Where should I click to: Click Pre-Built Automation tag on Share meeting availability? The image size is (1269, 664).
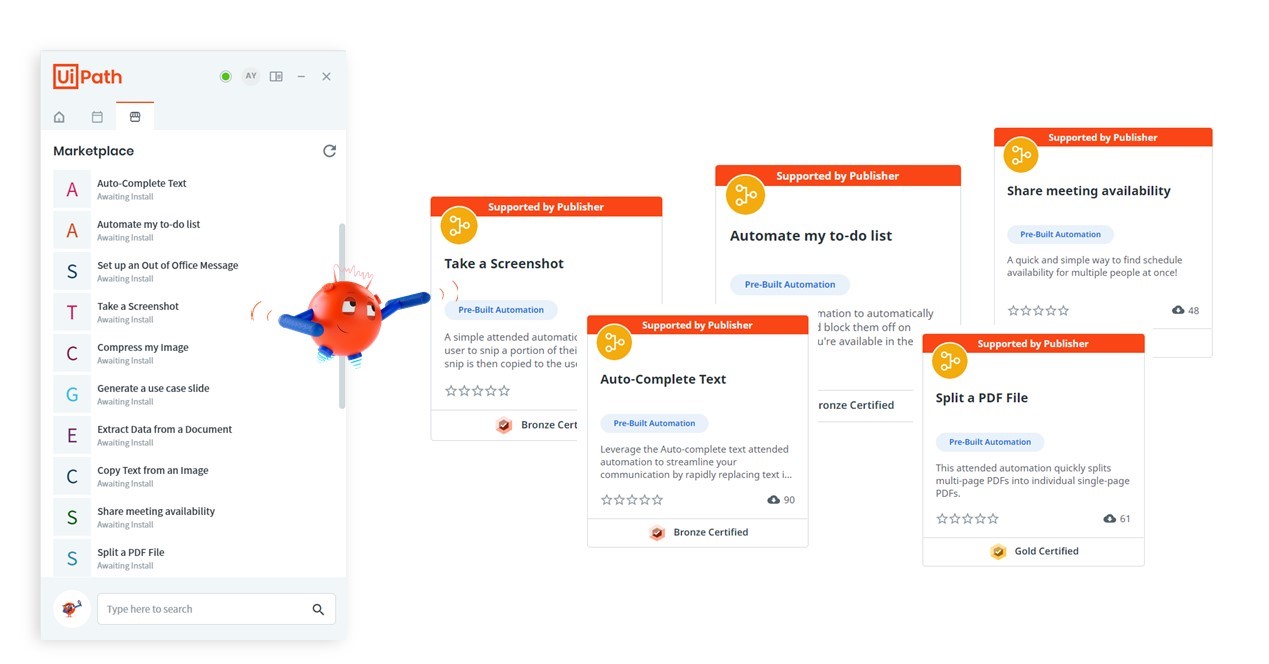(x=1060, y=234)
